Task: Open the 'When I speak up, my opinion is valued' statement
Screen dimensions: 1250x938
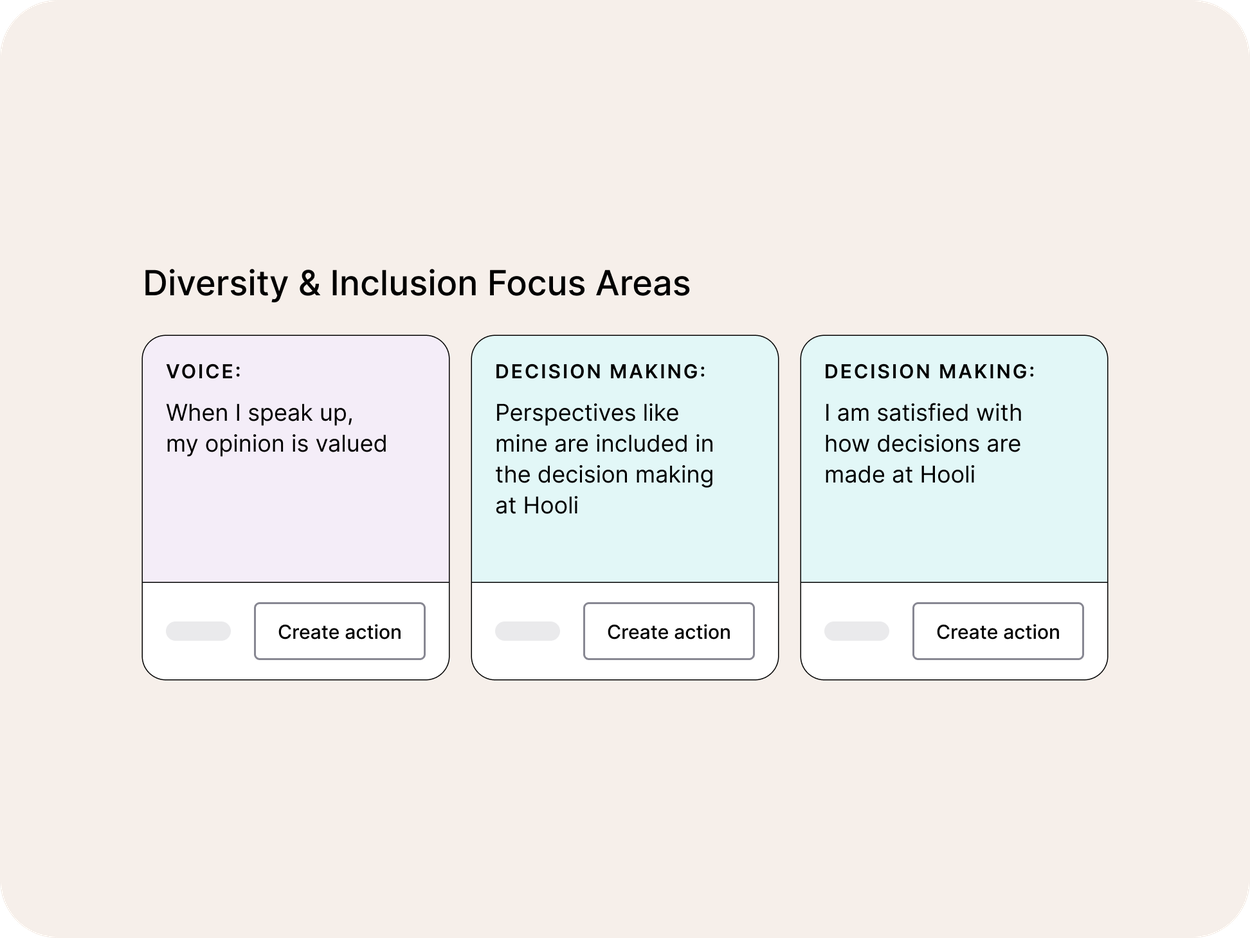Action: coord(277,428)
